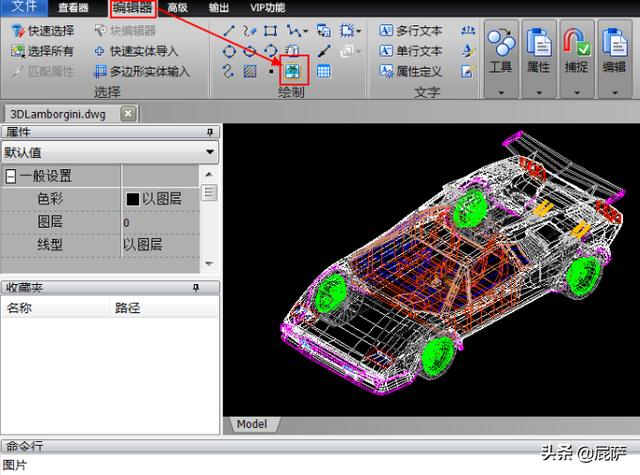Click Select All (选择所有)
Viewport: 640px width, 475px height.
coord(42,51)
